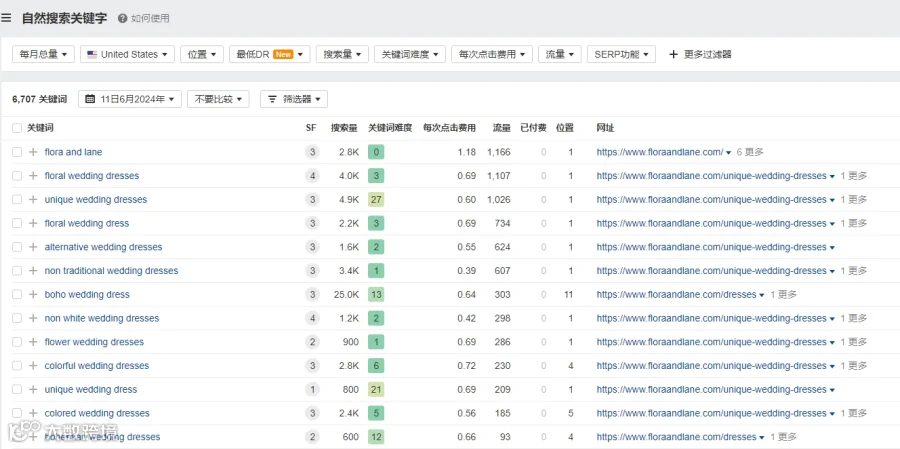Click SF badge 1 for unique wedding dress

312,389
